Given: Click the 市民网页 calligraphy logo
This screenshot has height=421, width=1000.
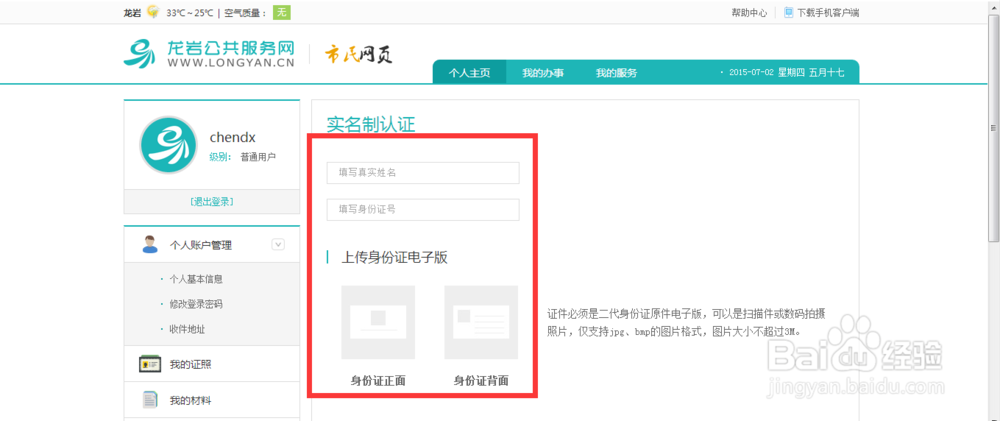Looking at the screenshot, I should pyautogui.click(x=358, y=54).
